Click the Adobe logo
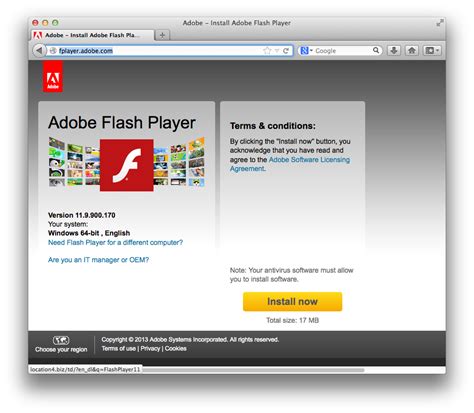 pos(53,77)
